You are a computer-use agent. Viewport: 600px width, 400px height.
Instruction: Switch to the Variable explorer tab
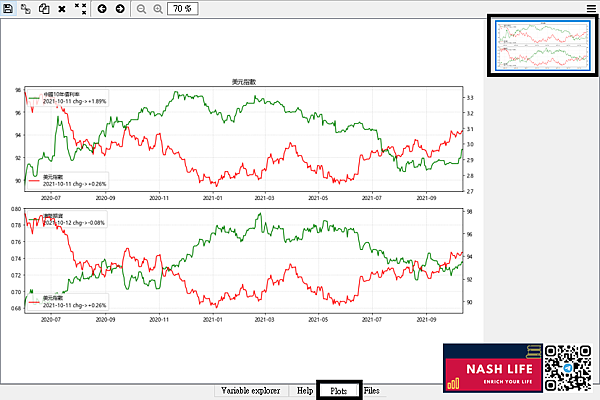pos(251,391)
